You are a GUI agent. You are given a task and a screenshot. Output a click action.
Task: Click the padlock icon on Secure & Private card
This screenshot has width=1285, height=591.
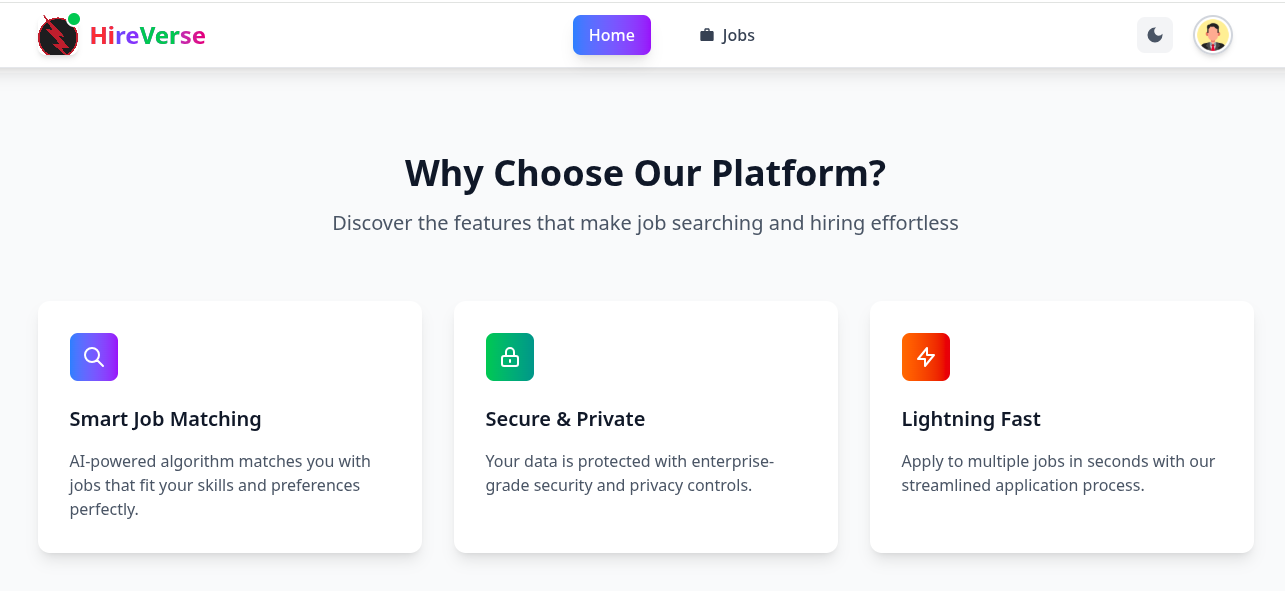click(509, 356)
